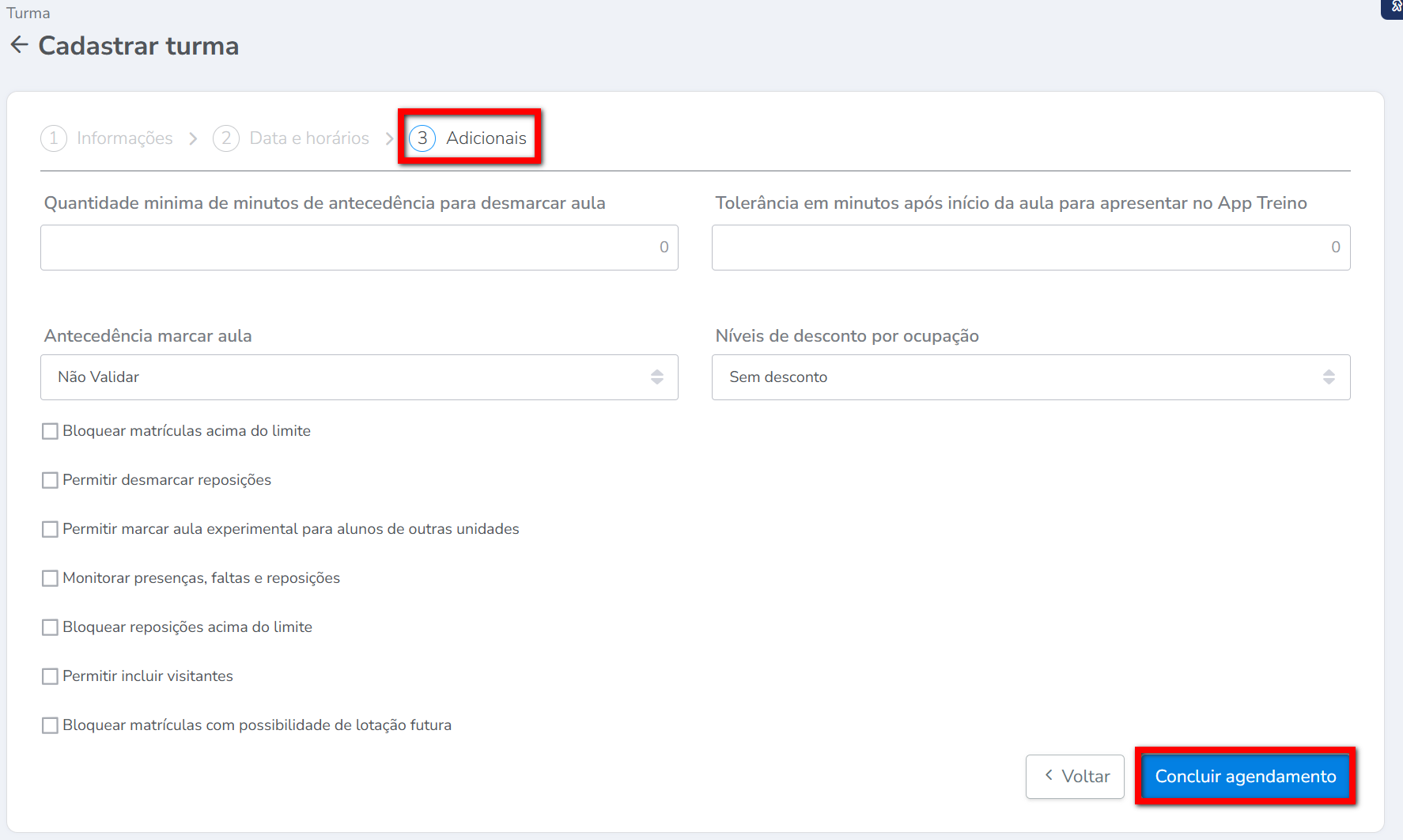Open Antecedência marcar aula dropdown
This screenshot has height=840, width=1403.
[359, 377]
